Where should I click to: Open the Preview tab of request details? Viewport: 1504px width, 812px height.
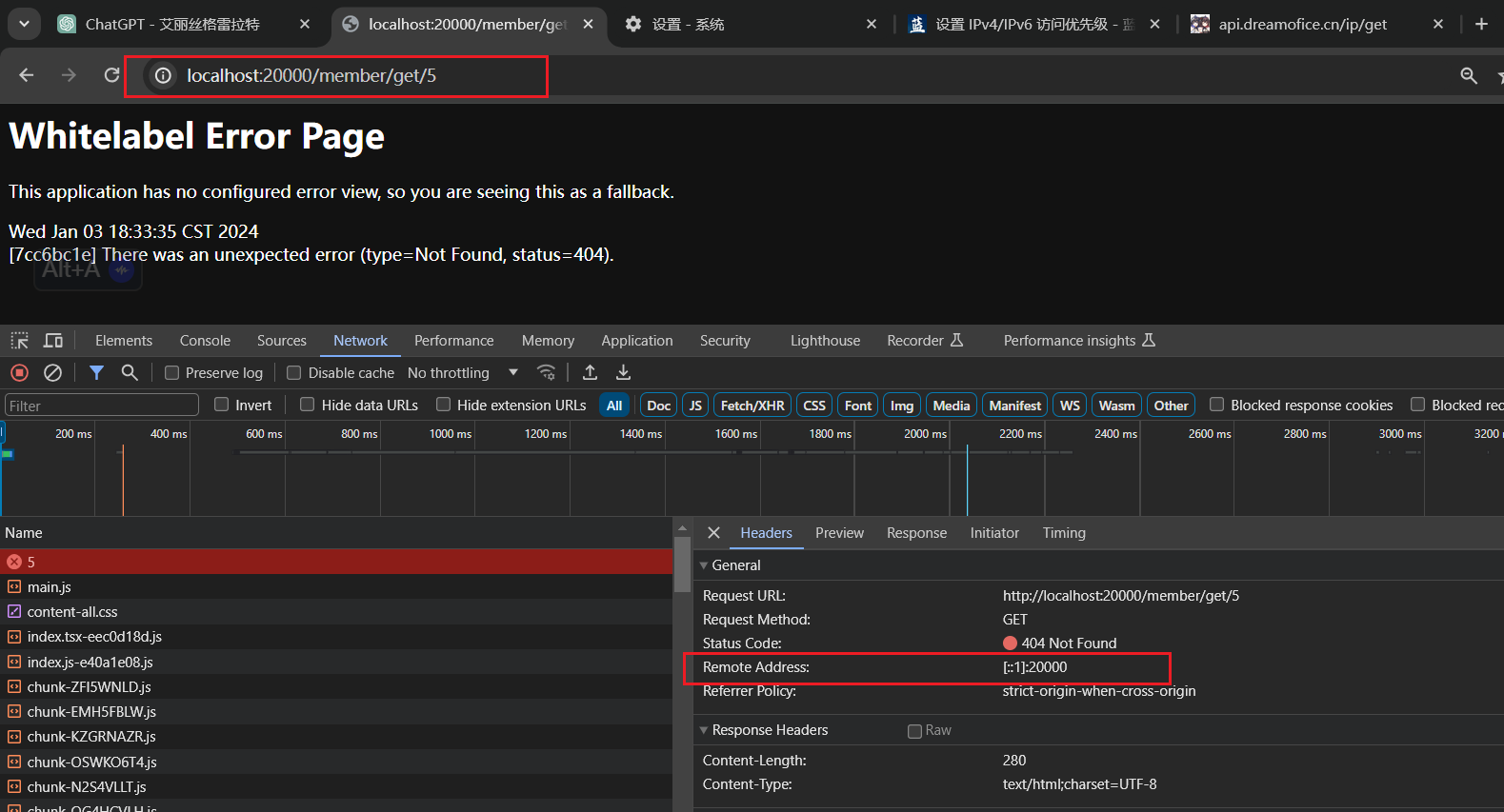click(838, 533)
